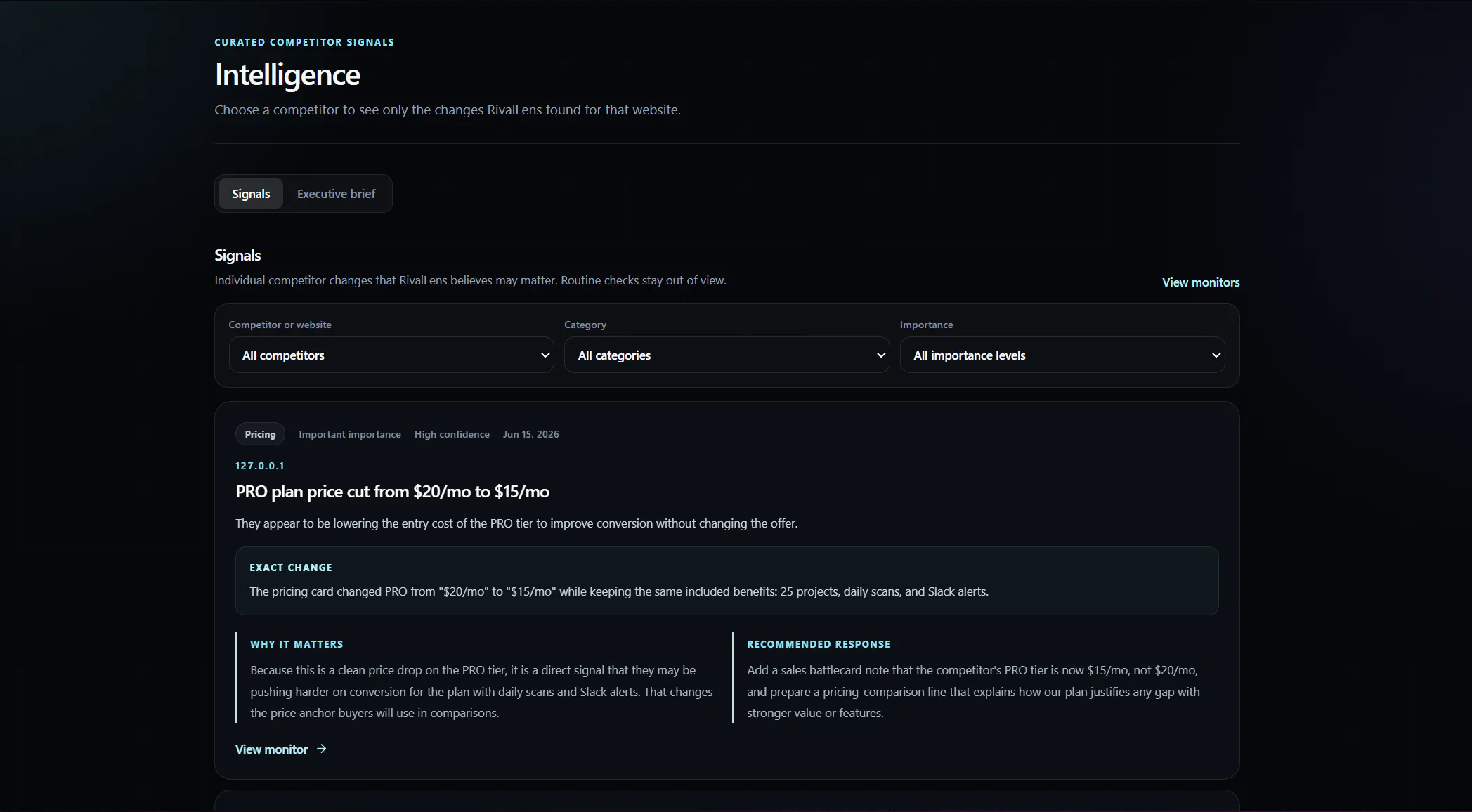Open the All importance levels dropdown

tap(1062, 355)
